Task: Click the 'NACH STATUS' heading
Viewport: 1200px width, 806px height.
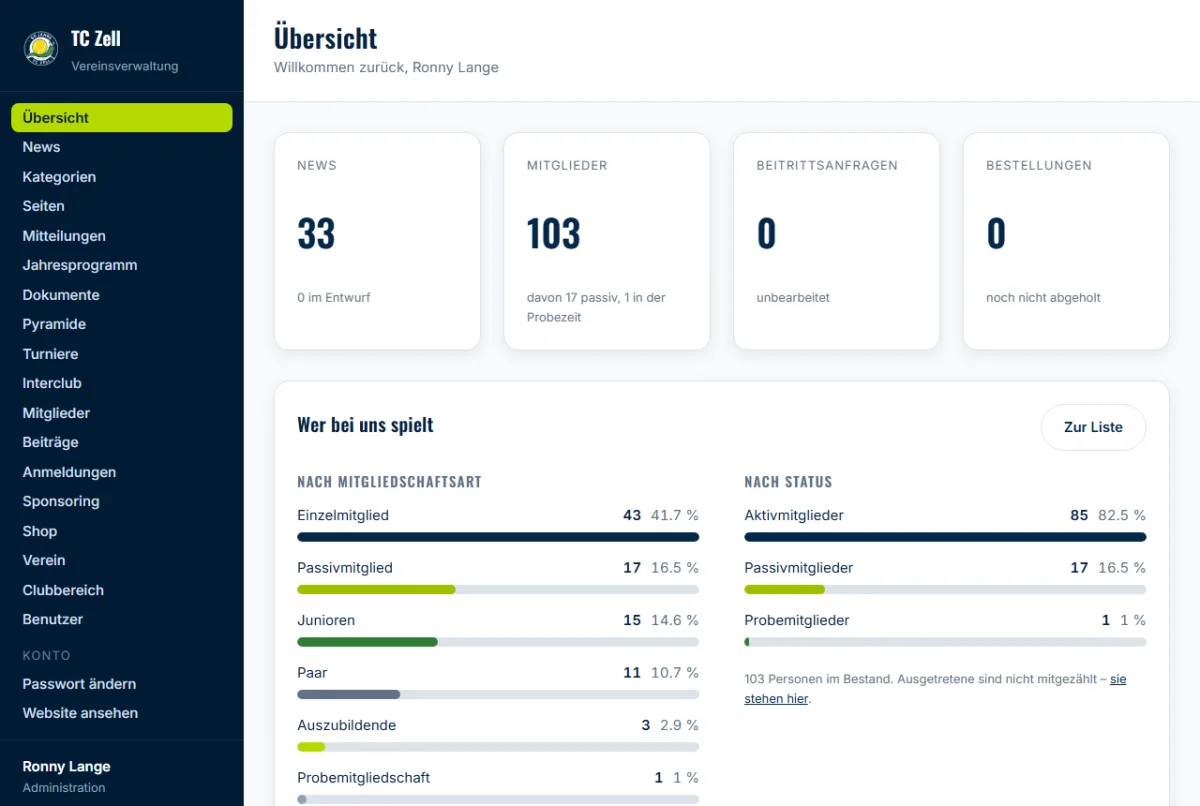Action: (x=788, y=482)
